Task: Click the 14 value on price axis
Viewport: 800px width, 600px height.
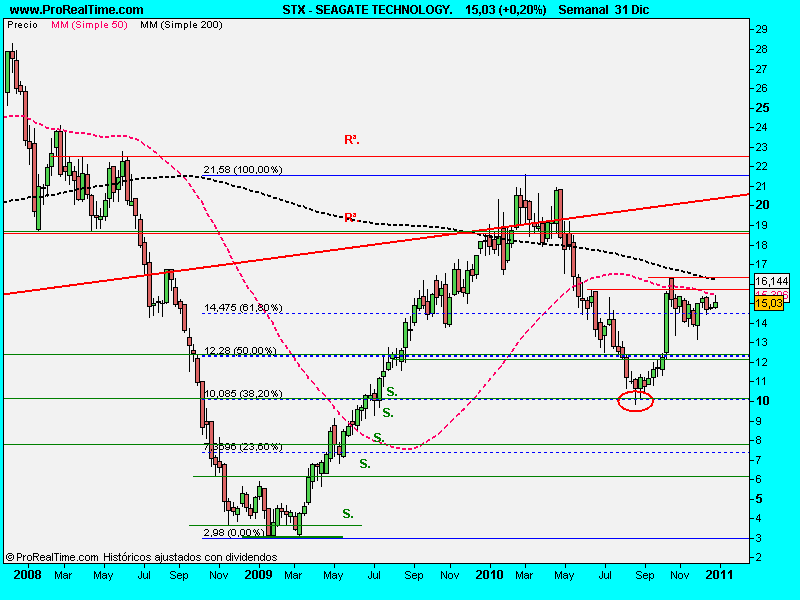Action: click(761, 323)
